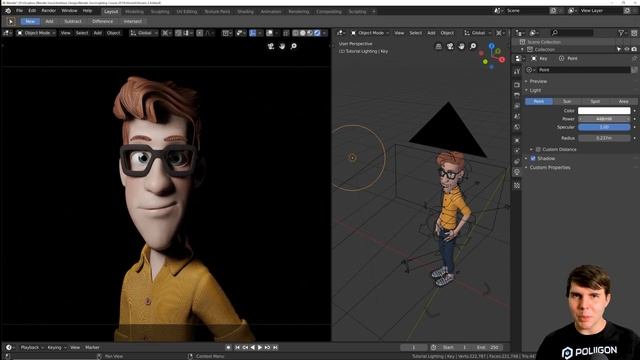Open the Scene properties tab icon
The height and width of the screenshot is (360, 640).
[517, 116]
